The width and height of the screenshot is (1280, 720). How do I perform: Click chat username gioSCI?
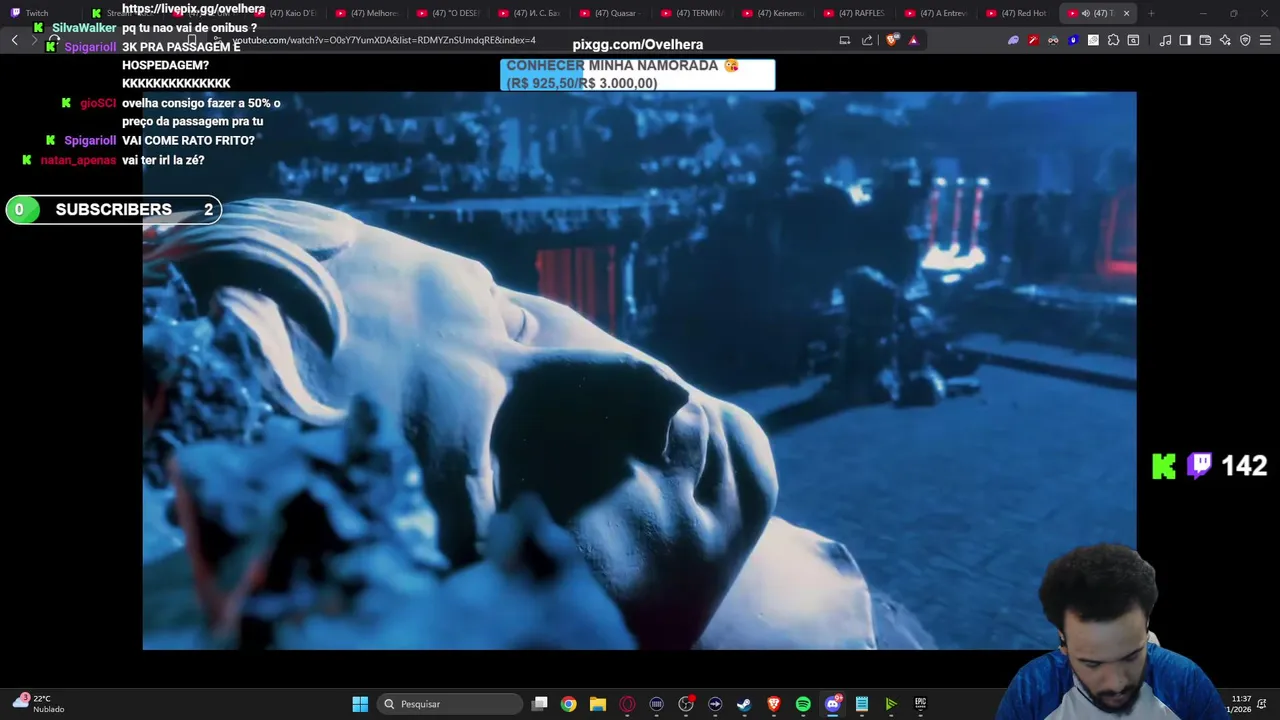point(98,103)
